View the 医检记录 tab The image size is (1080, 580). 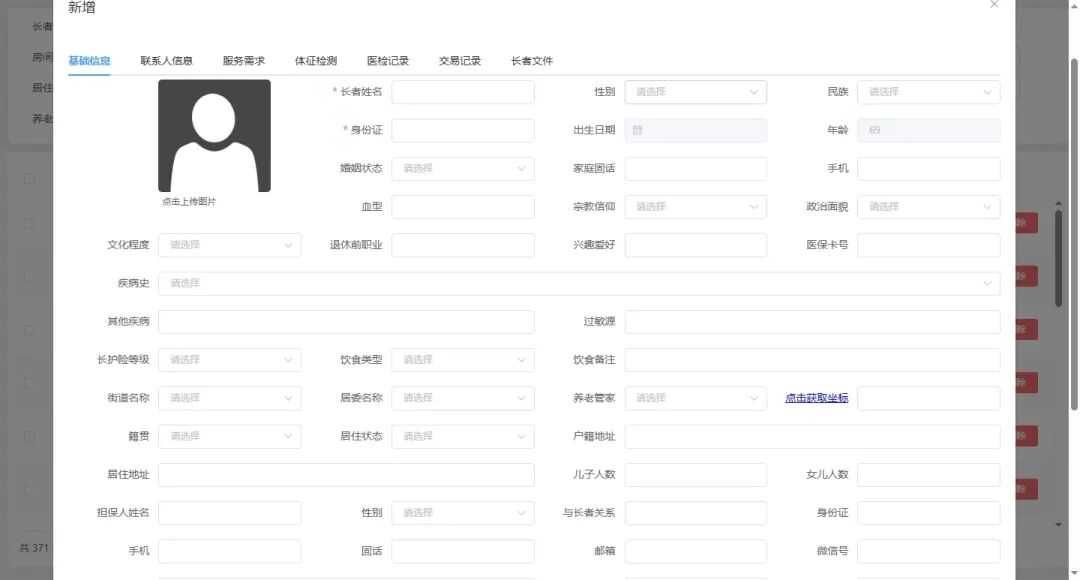pos(388,60)
